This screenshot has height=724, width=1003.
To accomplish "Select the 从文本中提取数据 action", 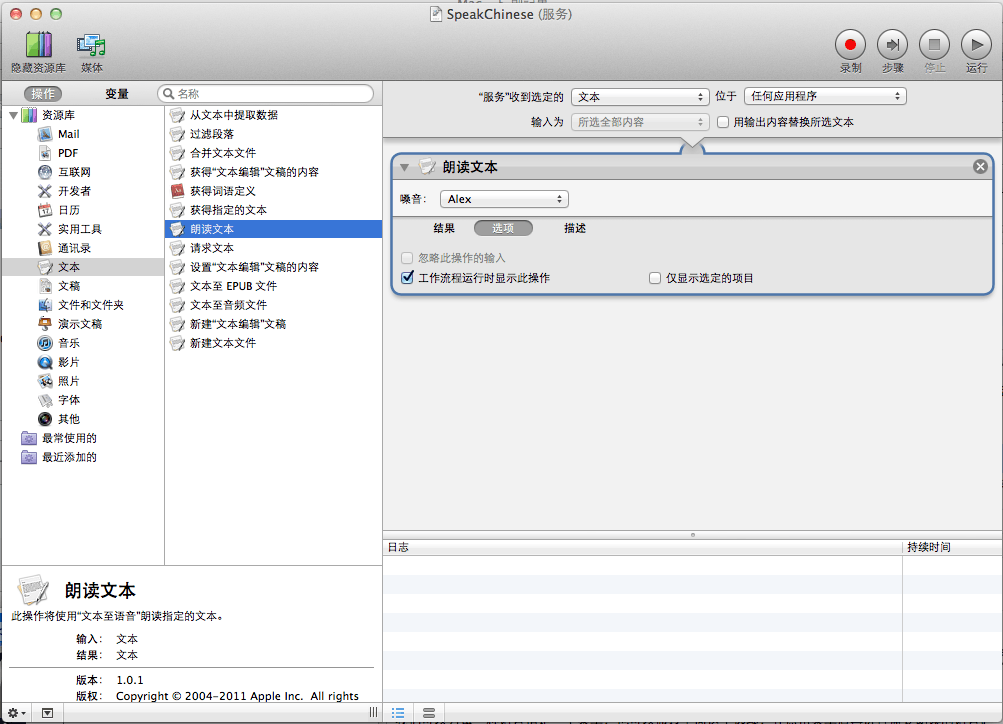I will pos(274,115).
